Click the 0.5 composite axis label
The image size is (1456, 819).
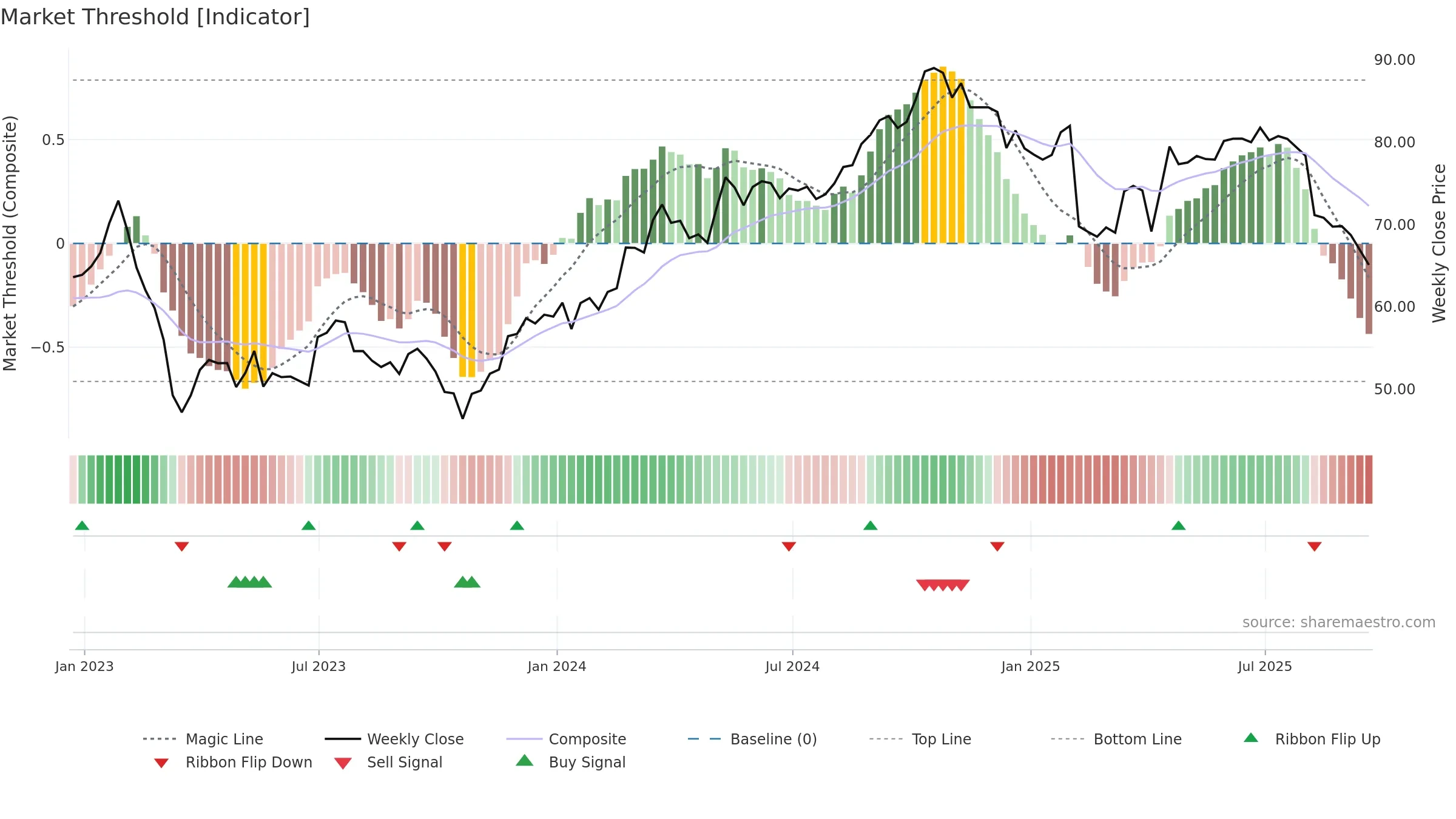coord(53,140)
